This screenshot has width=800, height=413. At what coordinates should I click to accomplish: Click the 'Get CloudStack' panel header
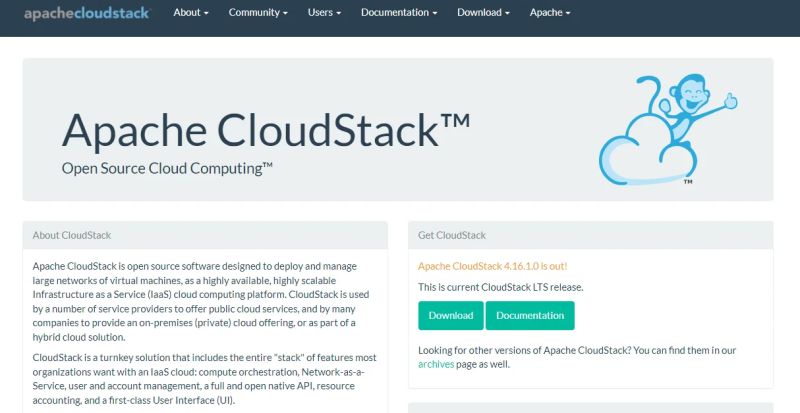tap(591, 235)
